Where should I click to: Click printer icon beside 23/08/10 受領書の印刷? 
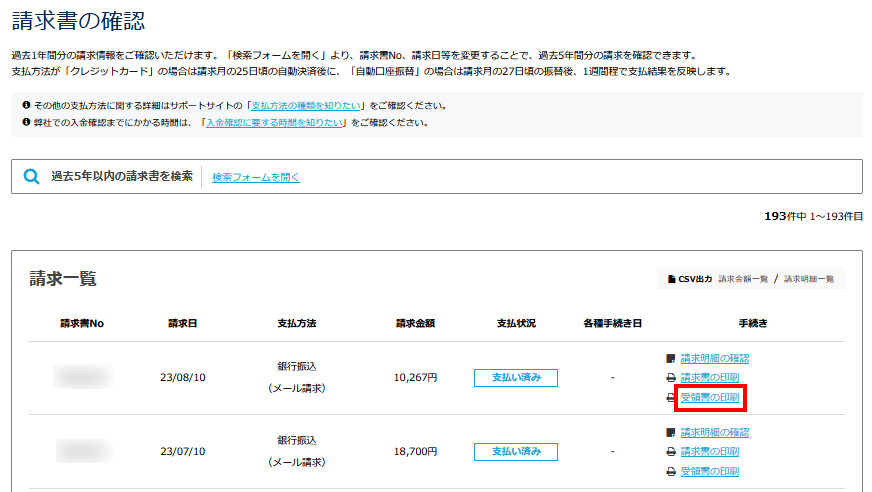[x=671, y=398]
